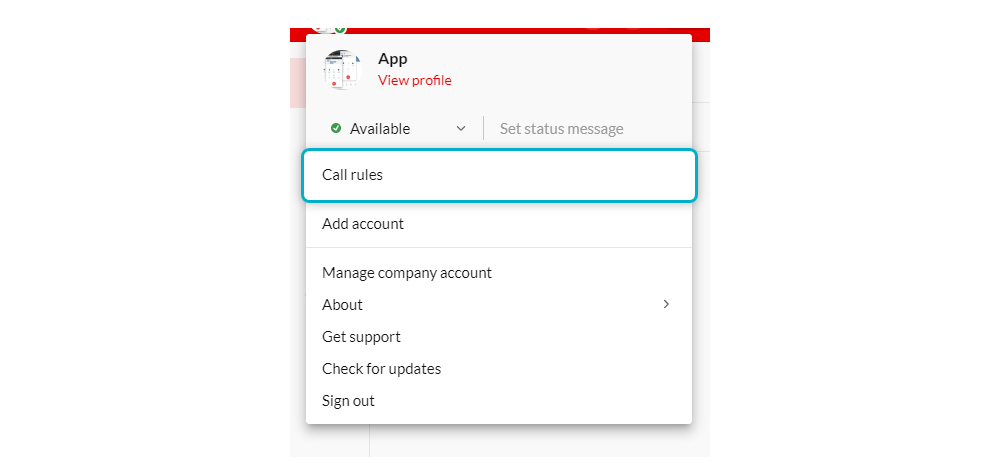Click the divider between Available and status message

483,129
